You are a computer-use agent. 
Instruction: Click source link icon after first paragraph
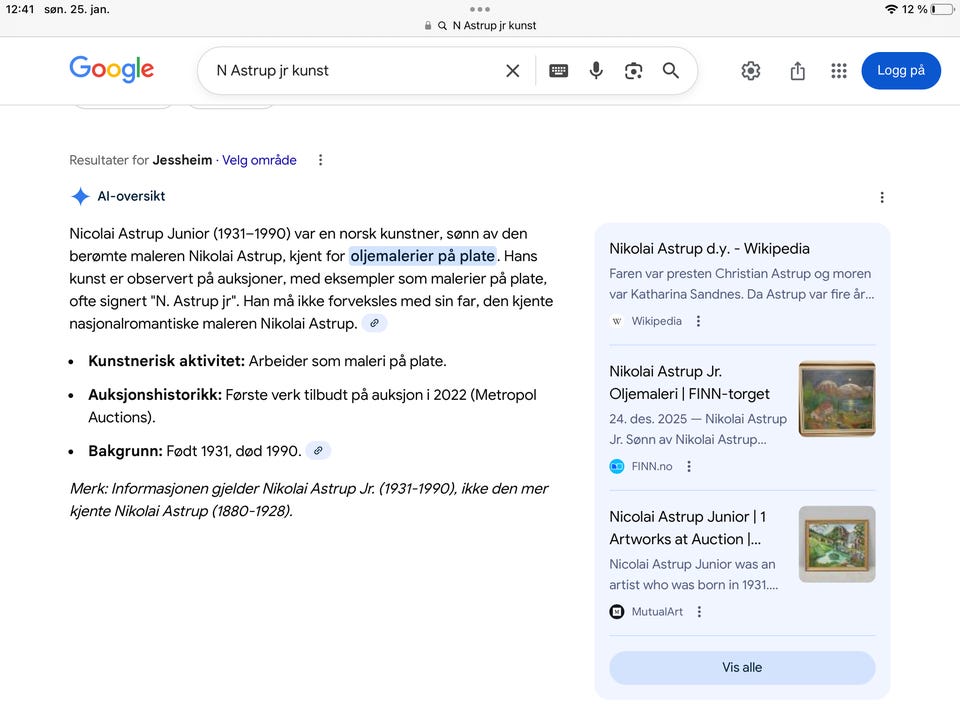(374, 323)
